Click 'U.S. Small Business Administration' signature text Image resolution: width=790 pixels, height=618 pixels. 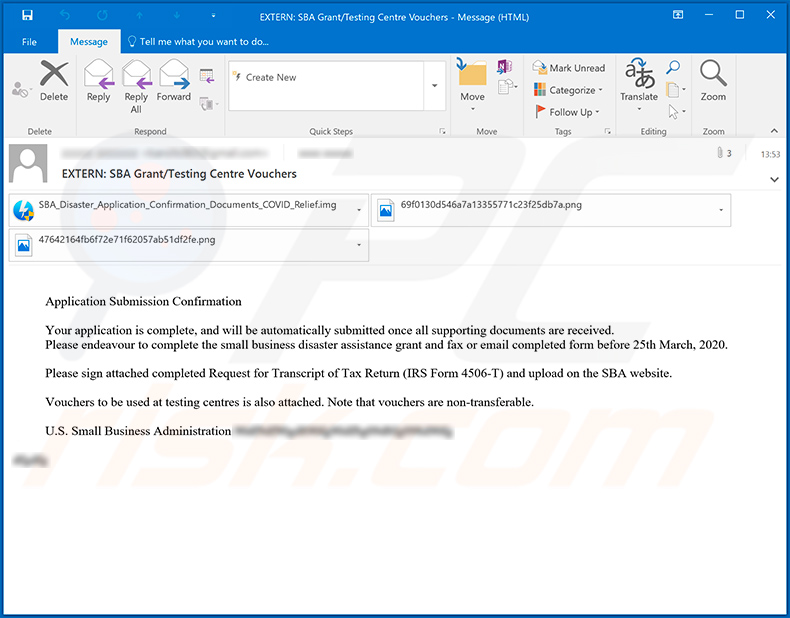(x=138, y=431)
